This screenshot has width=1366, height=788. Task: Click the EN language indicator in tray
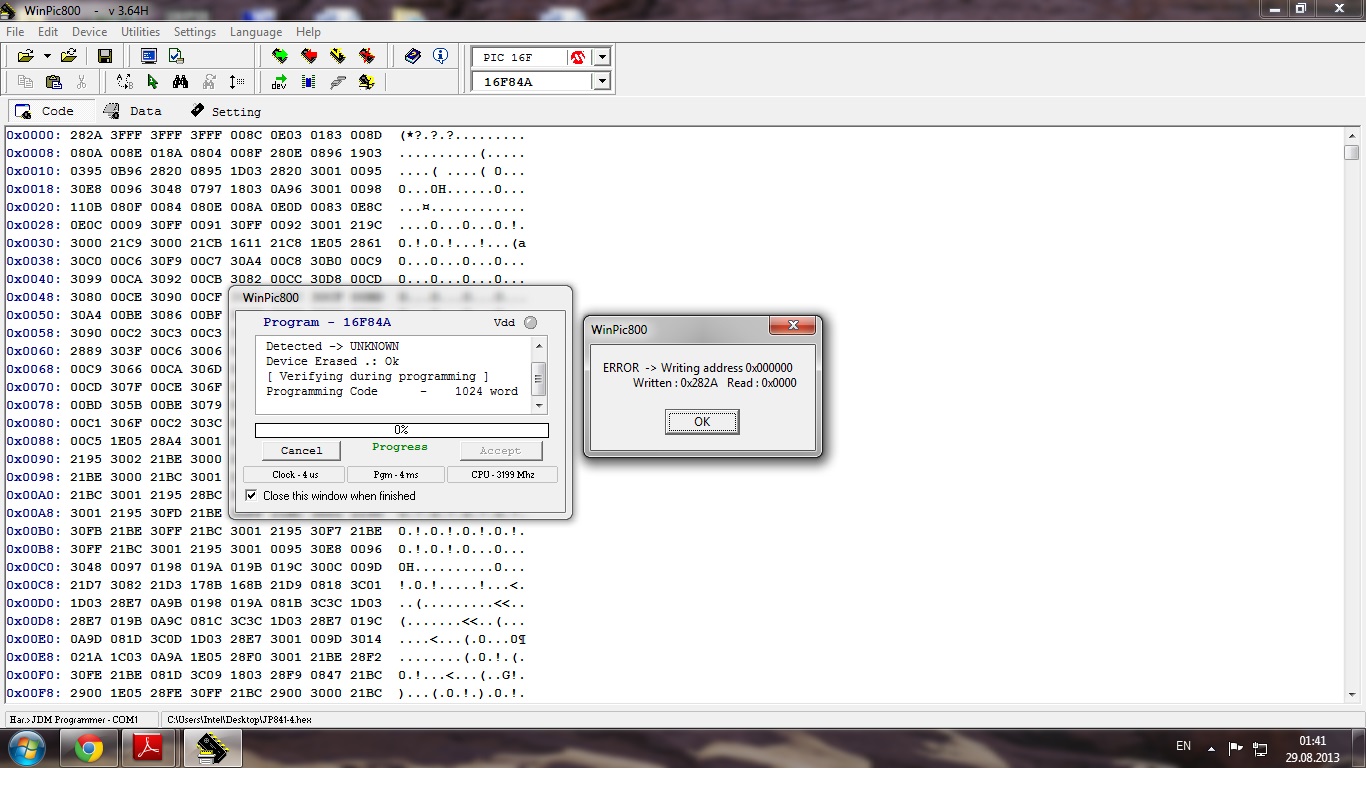(1183, 746)
